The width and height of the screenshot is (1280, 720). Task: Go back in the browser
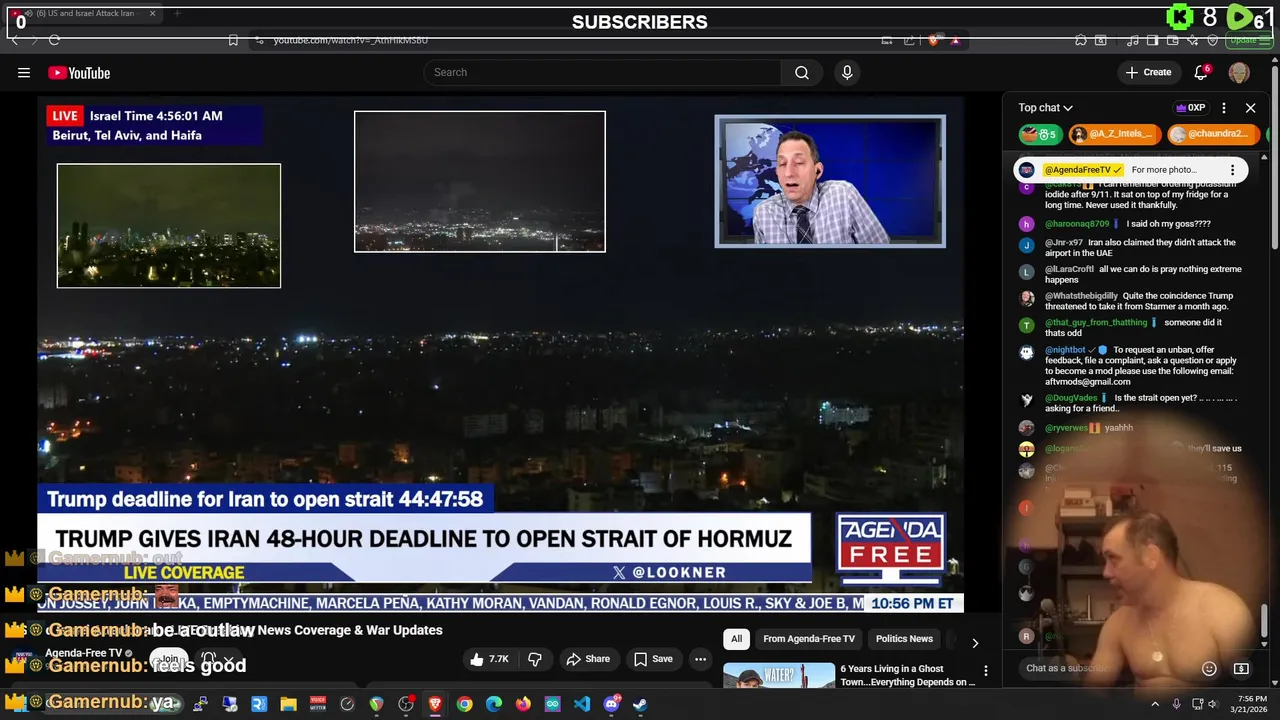point(14,40)
